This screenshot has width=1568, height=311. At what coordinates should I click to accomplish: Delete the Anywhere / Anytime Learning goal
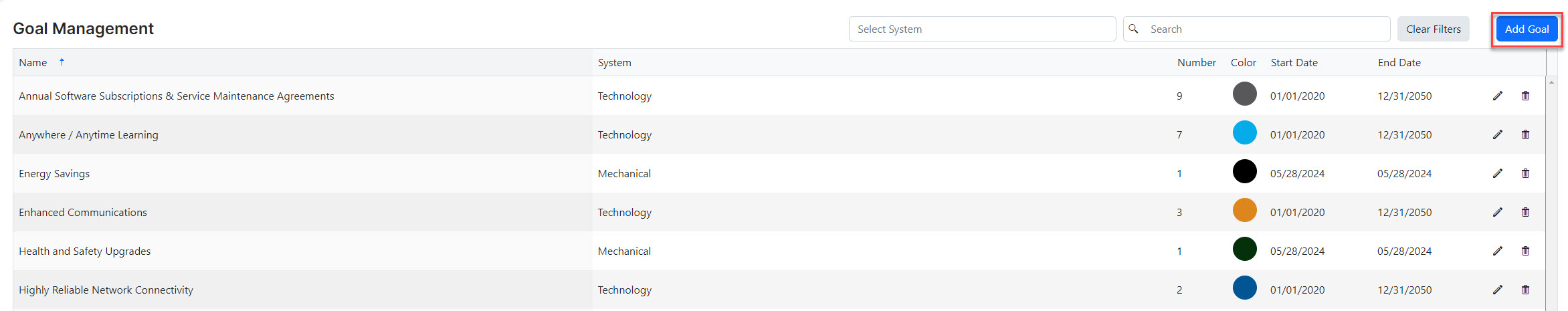(x=1525, y=134)
